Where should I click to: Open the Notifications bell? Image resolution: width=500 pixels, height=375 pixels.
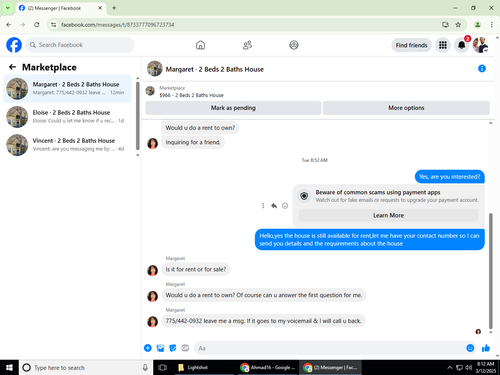tap(461, 45)
